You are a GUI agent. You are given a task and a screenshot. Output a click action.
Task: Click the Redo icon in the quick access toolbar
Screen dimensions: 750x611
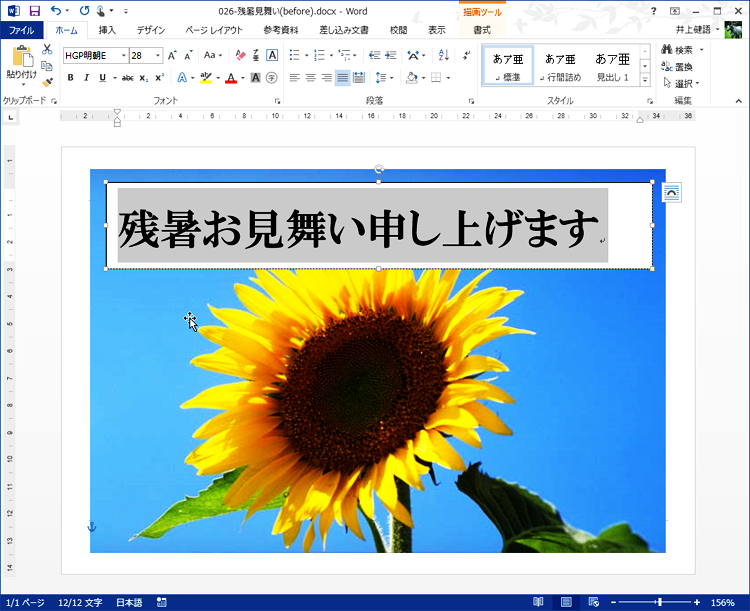85,11
